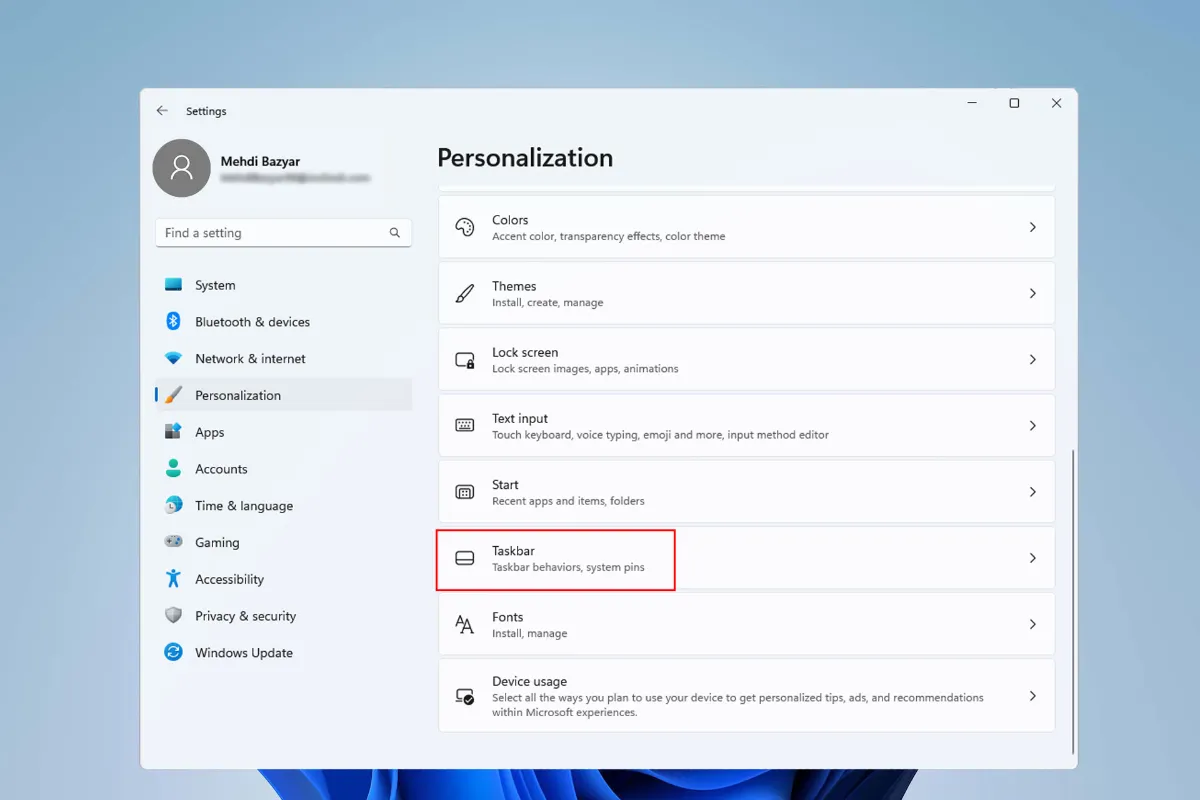Click the Bluetooth & devices sidebar icon
This screenshot has height=800, width=1200.
point(173,321)
